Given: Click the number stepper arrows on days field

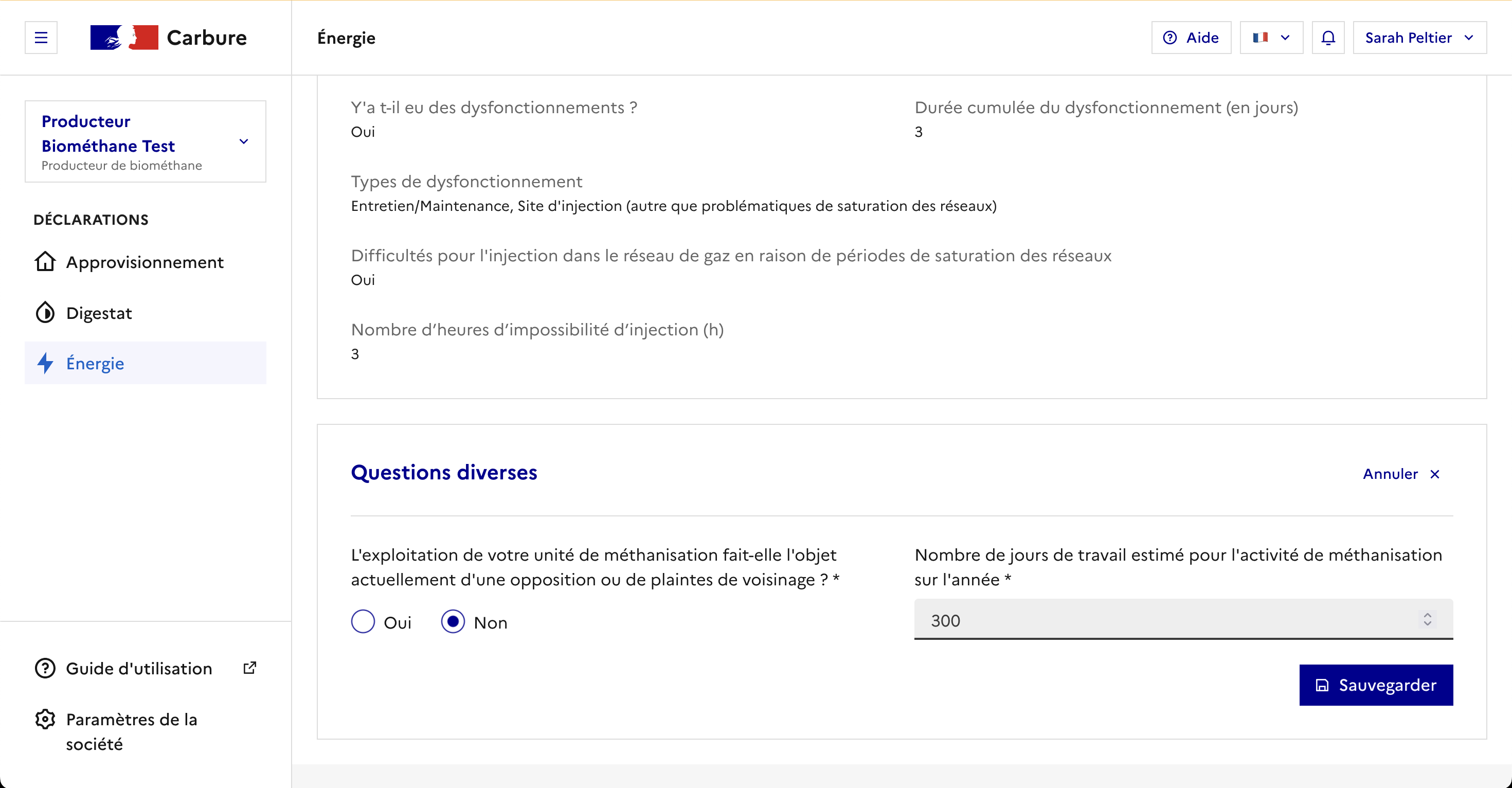Looking at the screenshot, I should 1428,619.
